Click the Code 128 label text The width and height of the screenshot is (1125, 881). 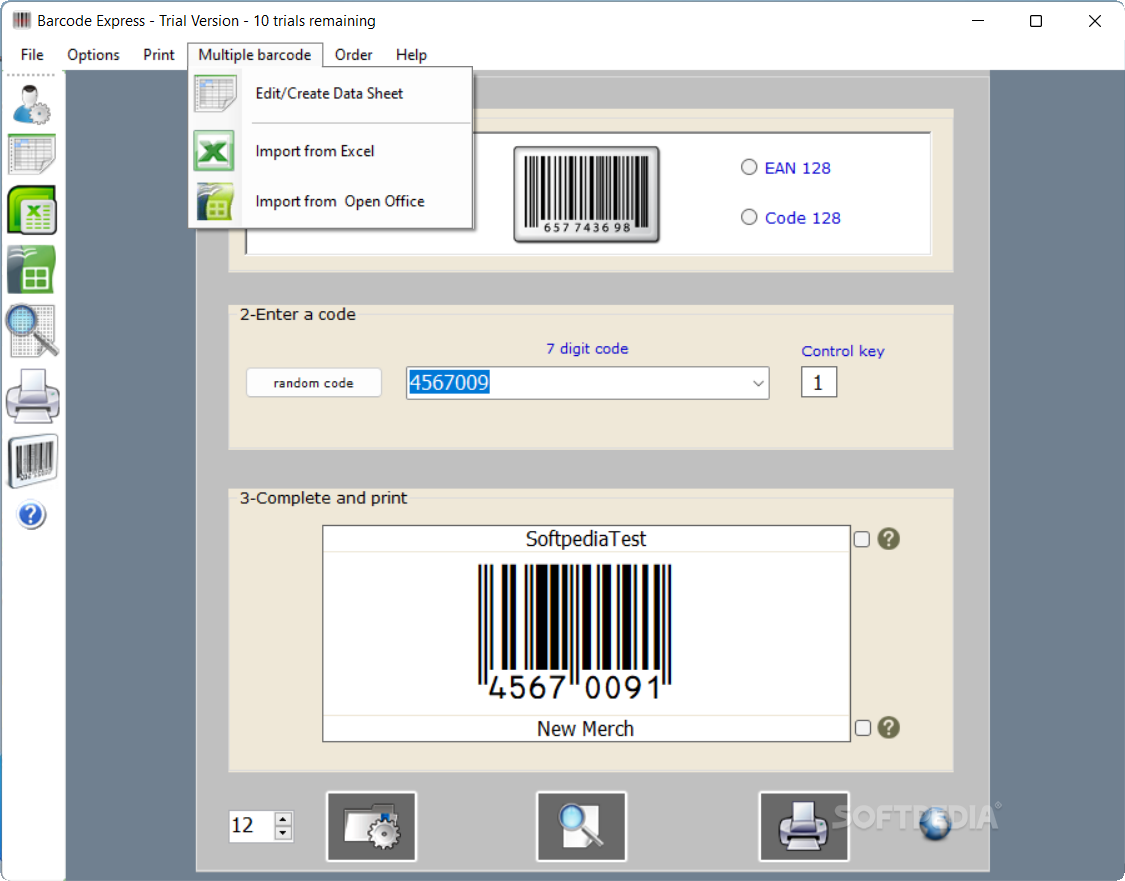click(x=802, y=217)
